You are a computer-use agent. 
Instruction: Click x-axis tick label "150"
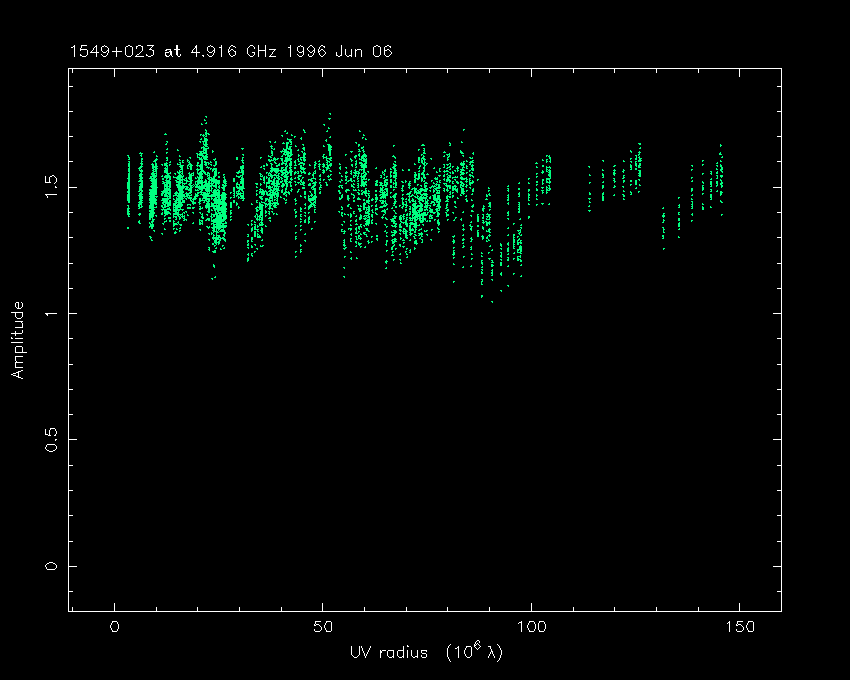[x=739, y=627]
